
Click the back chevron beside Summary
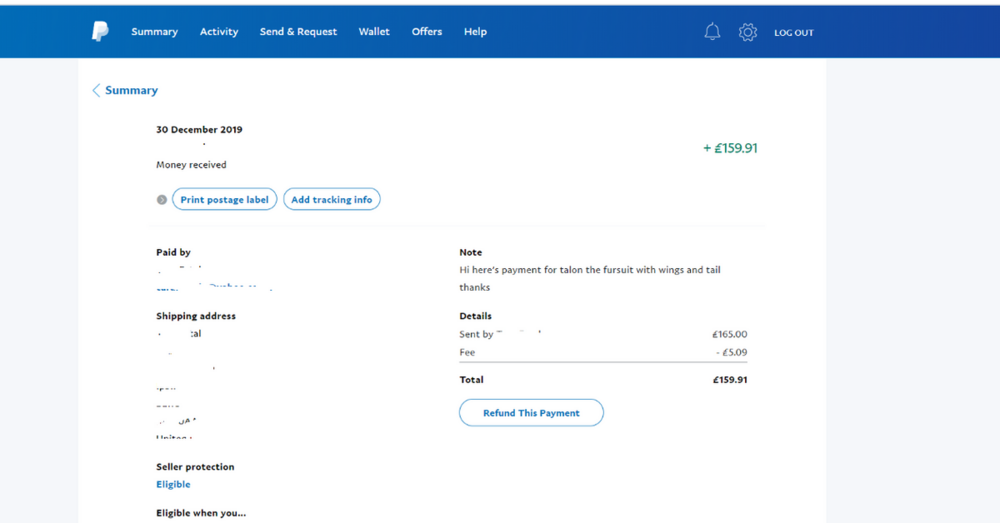pyautogui.click(x=96, y=90)
